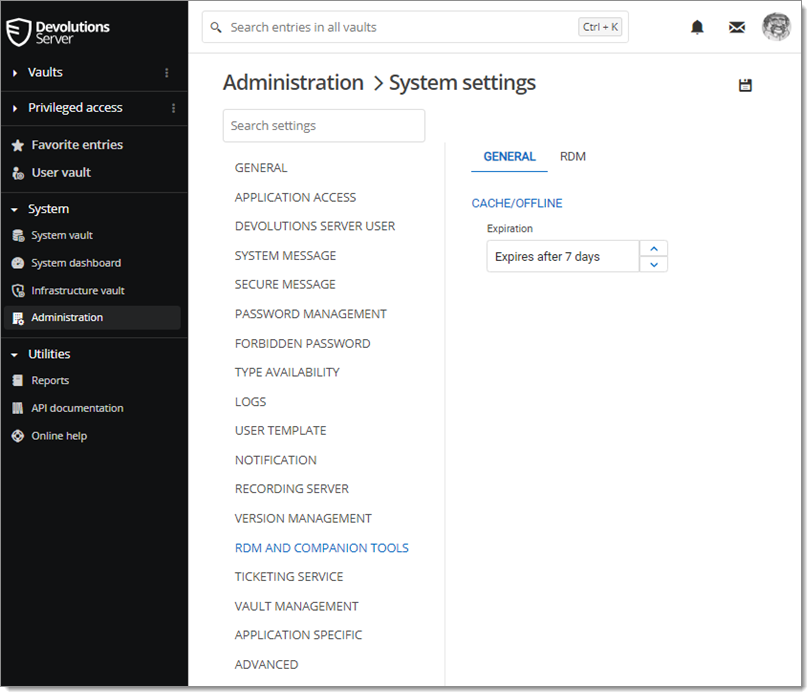Open FORBIDDEN PASSWORD settings
This screenshot has width=812, height=697.
pyautogui.click(x=302, y=344)
